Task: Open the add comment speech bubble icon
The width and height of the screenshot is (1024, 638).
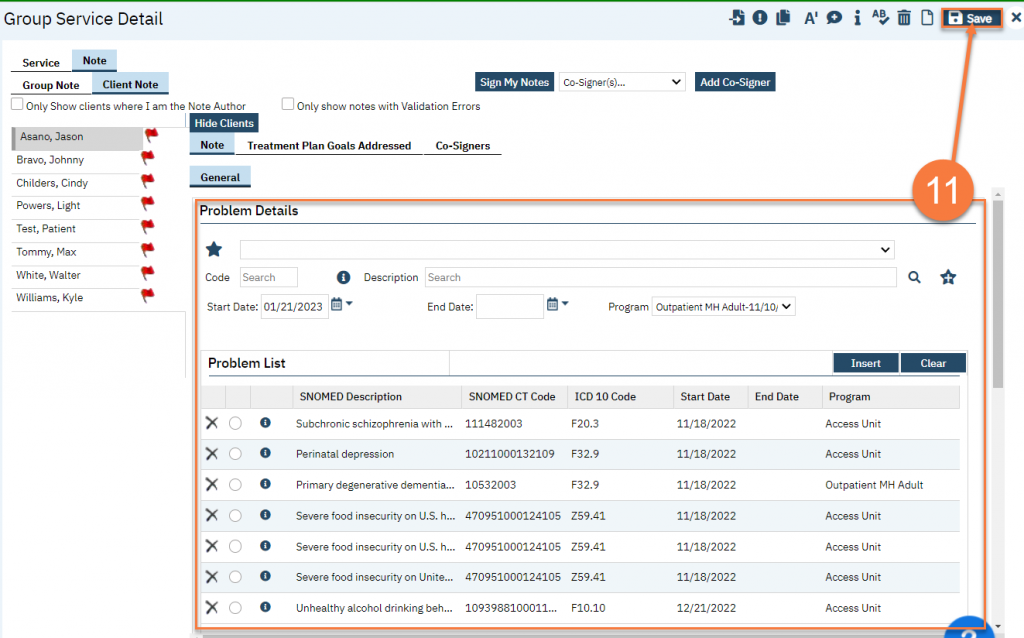Action: pos(833,18)
